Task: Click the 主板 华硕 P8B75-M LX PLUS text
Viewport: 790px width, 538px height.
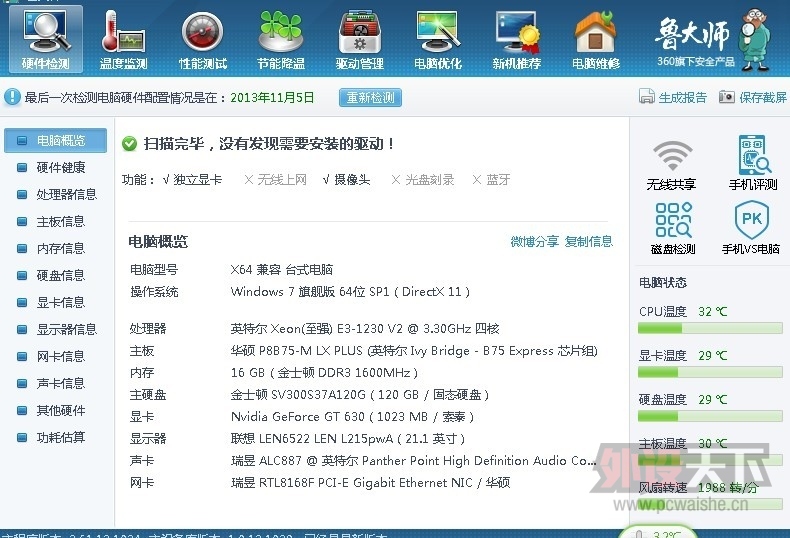Action: tap(414, 351)
